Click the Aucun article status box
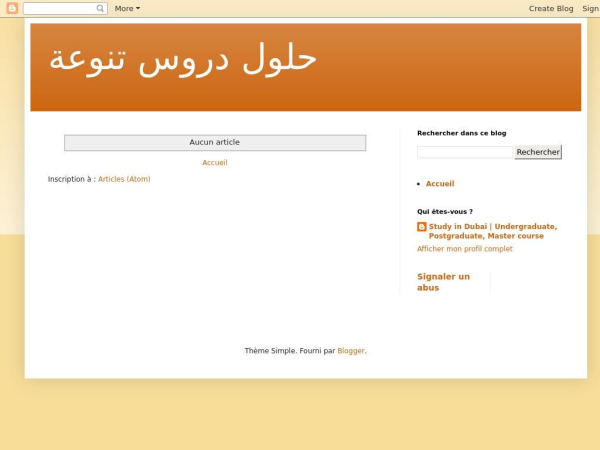The image size is (600, 450). [215, 143]
